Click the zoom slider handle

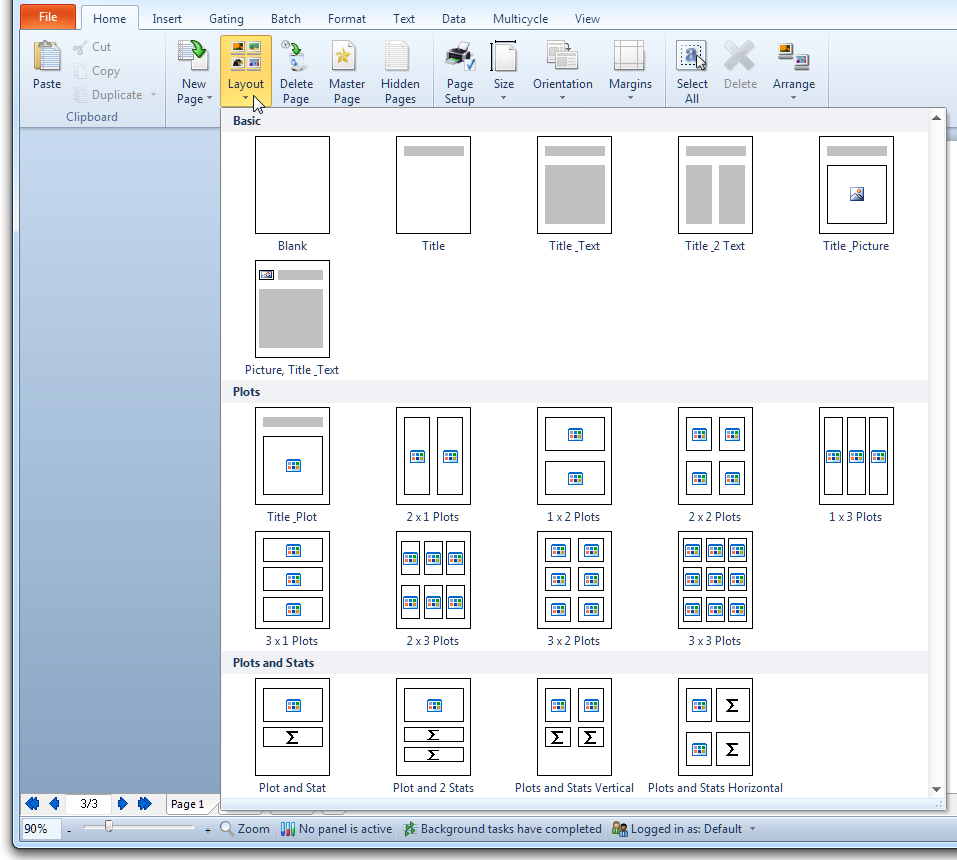tap(108, 827)
